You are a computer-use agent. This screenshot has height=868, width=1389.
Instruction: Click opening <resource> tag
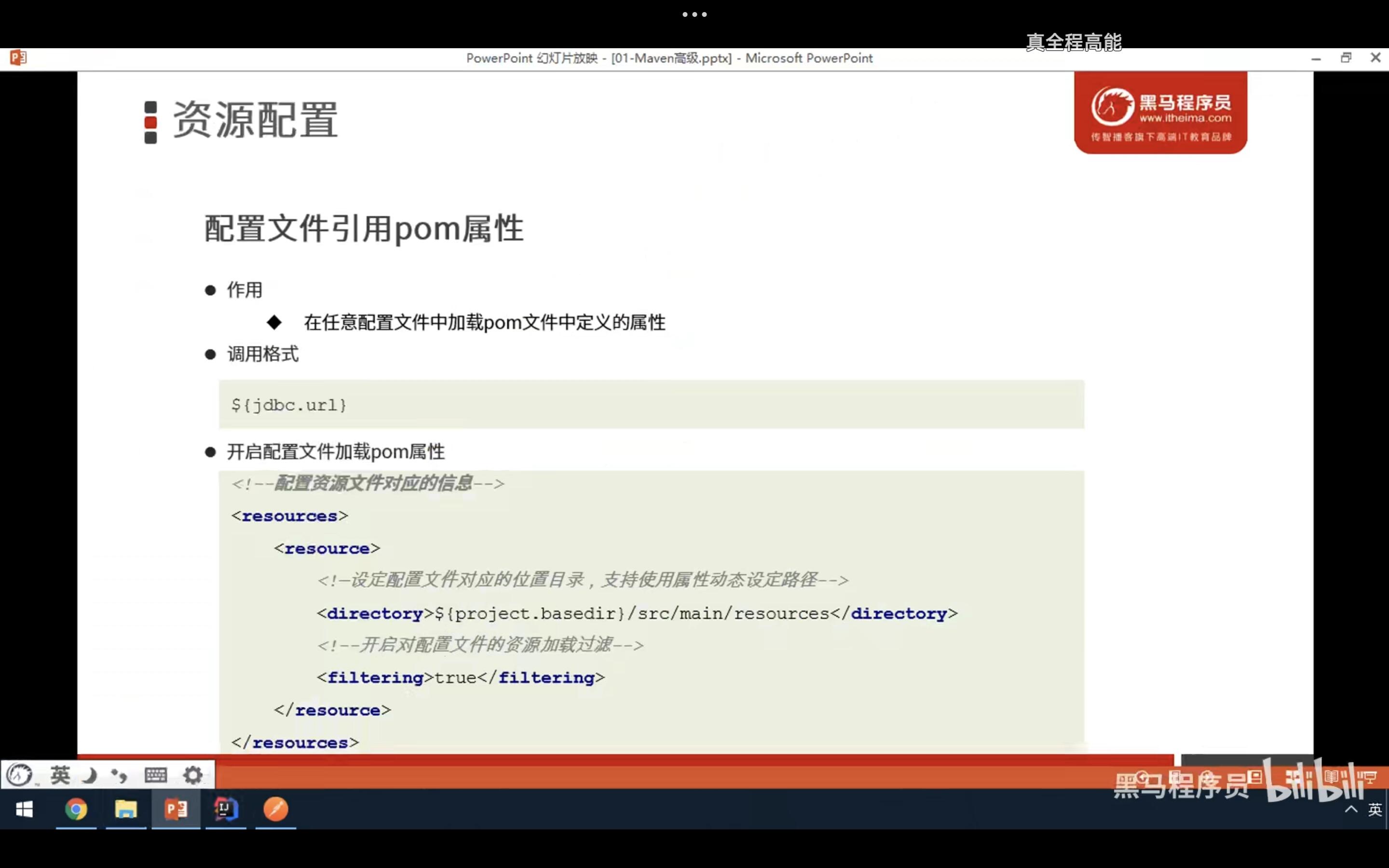pyautogui.click(x=327, y=548)
